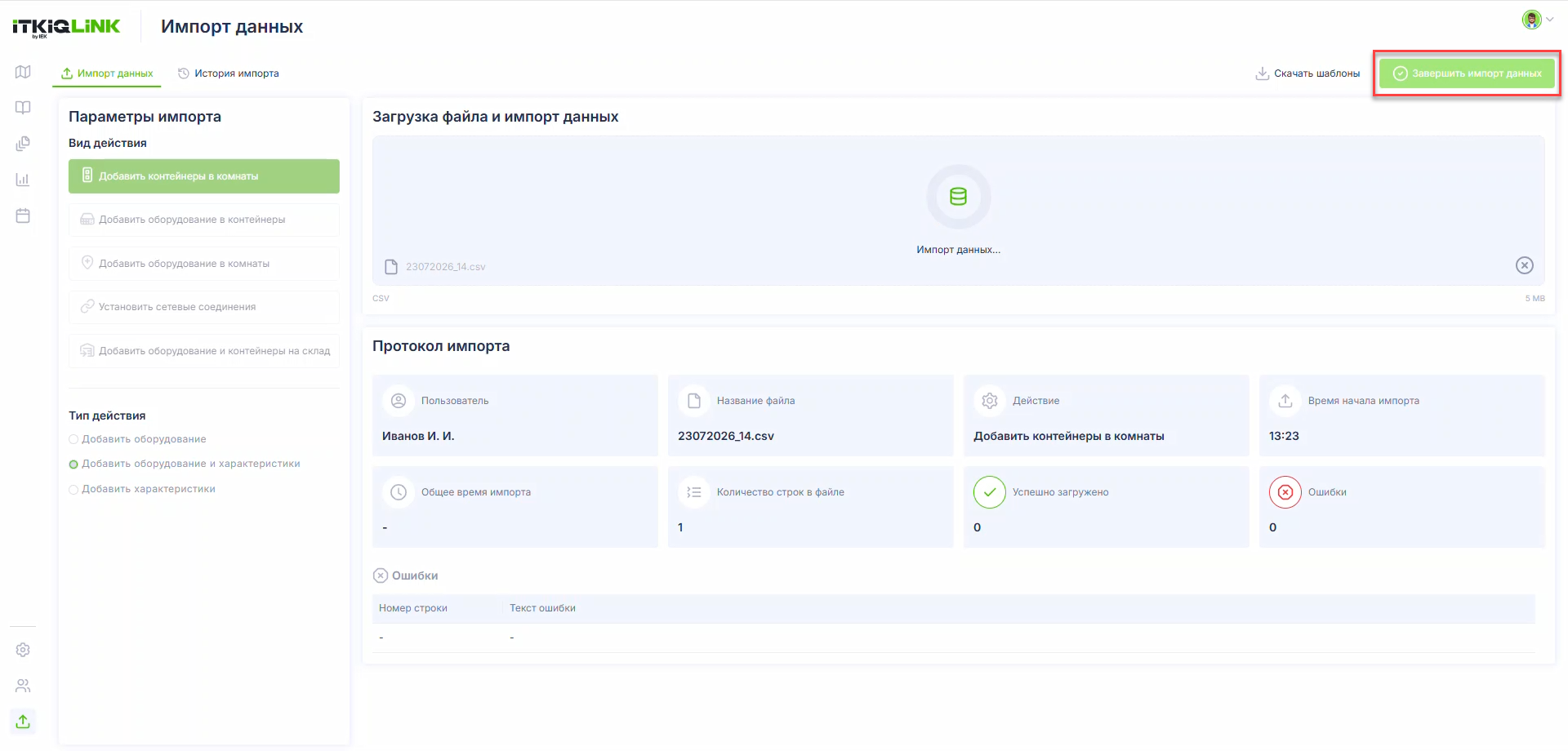Open the bar chart reports sidebar icon
This screenshot has width=1568, height=751.
pyautogui.click(x=23, y=180)
